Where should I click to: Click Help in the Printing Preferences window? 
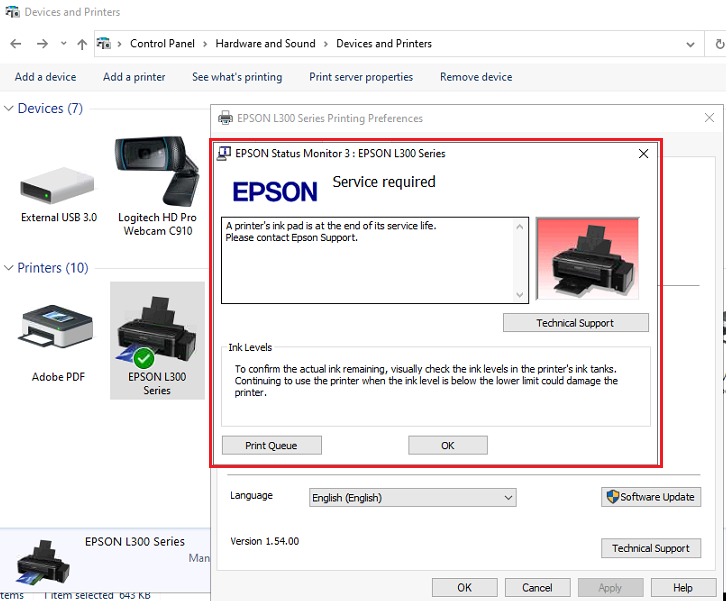[x=683, y=588]
